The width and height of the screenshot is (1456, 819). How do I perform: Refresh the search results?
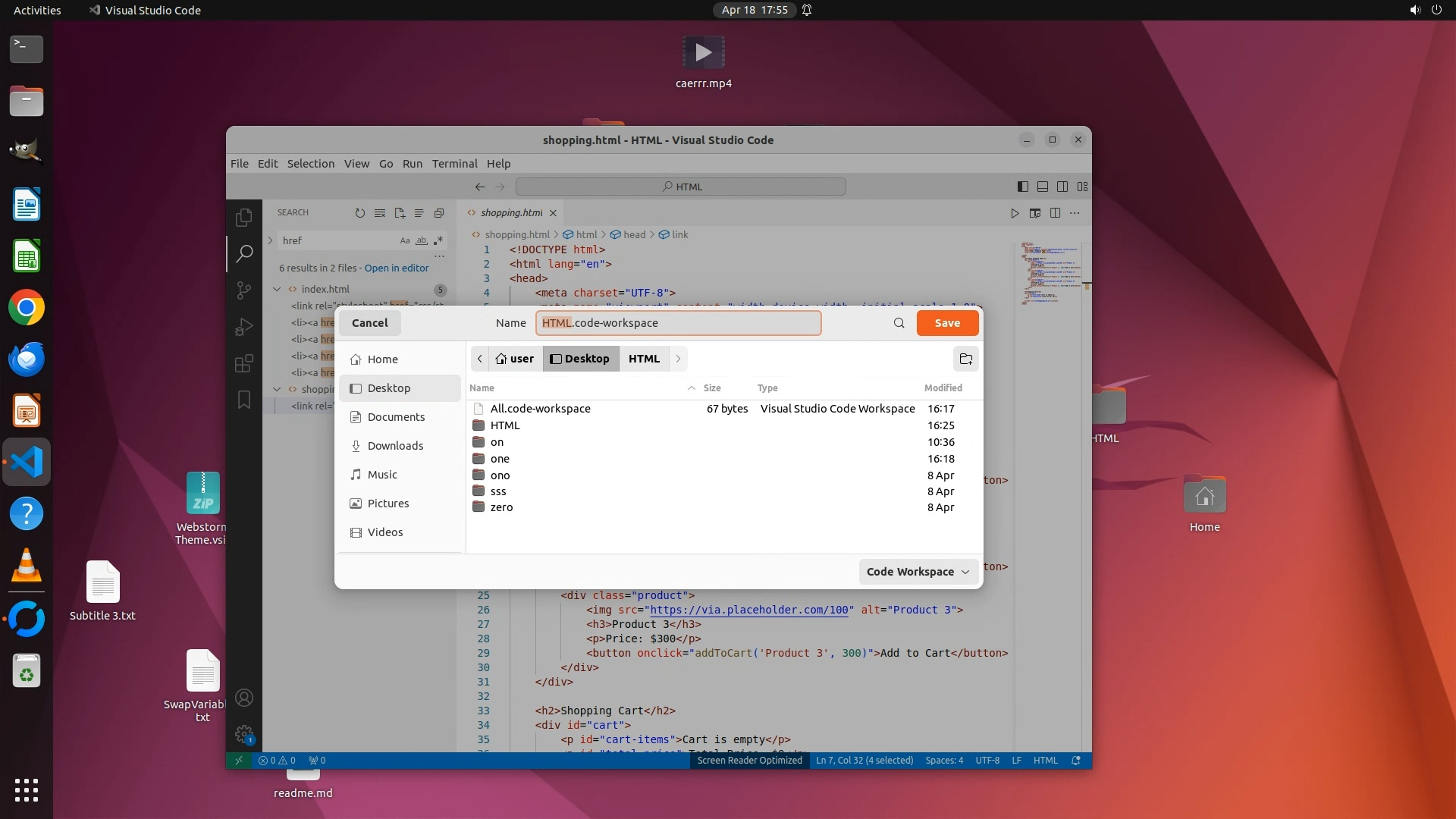coord(359,213)
